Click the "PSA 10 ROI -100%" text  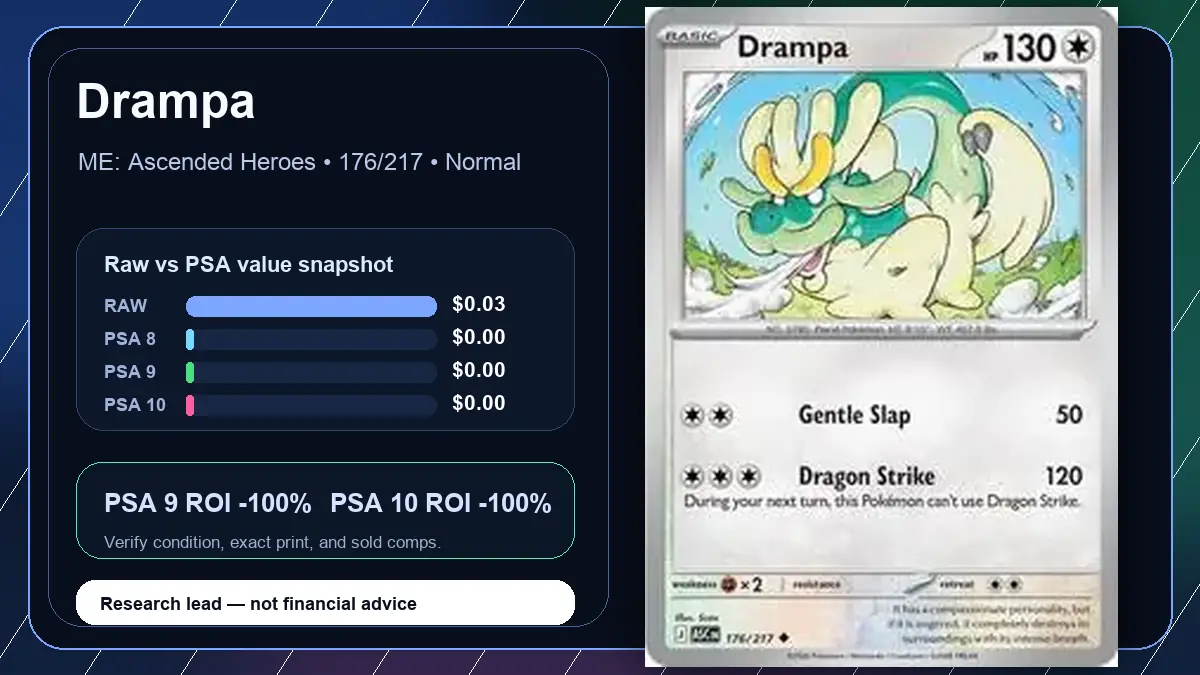[441, 504]
